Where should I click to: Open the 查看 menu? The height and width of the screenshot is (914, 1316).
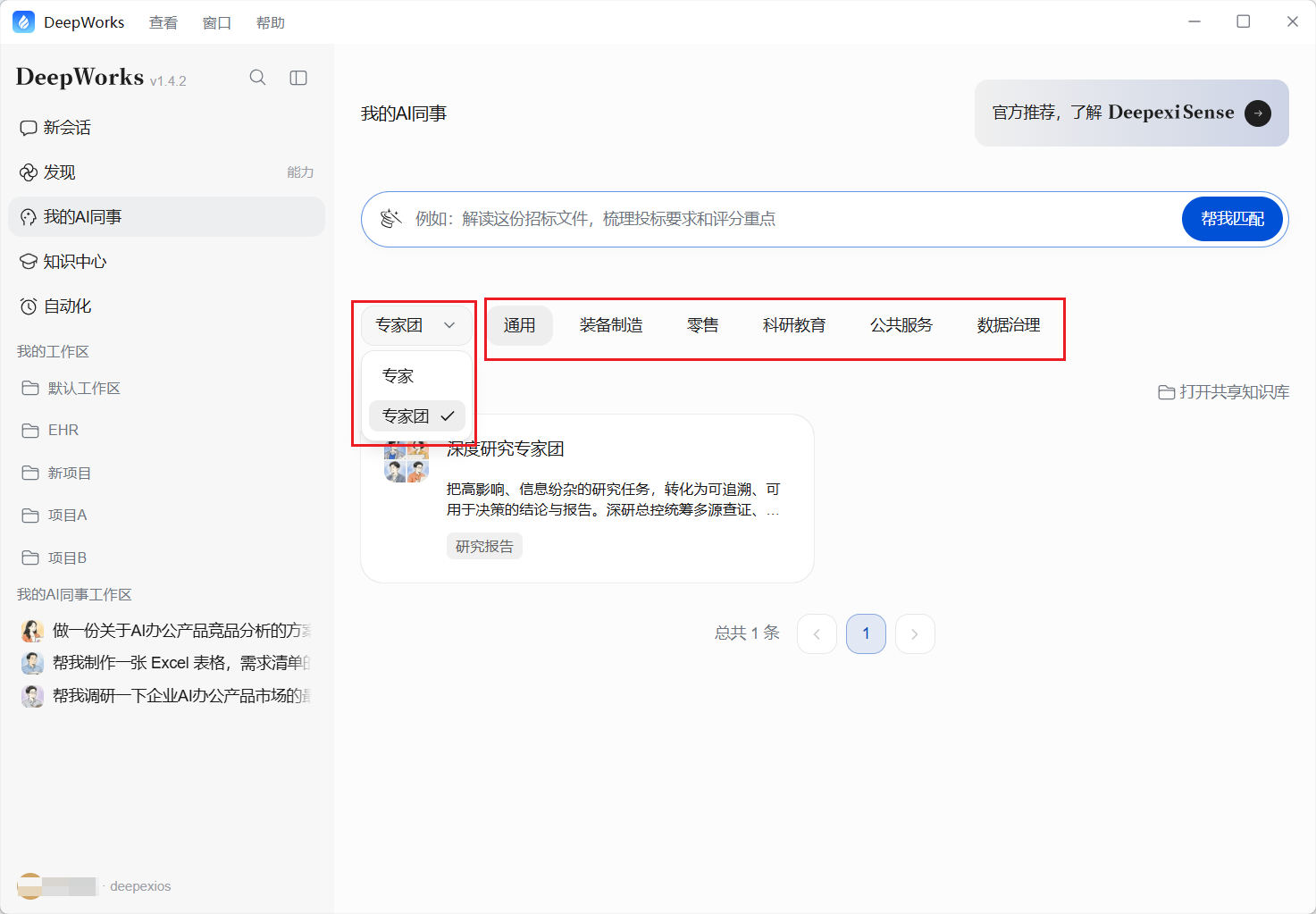tap(163, 22)
